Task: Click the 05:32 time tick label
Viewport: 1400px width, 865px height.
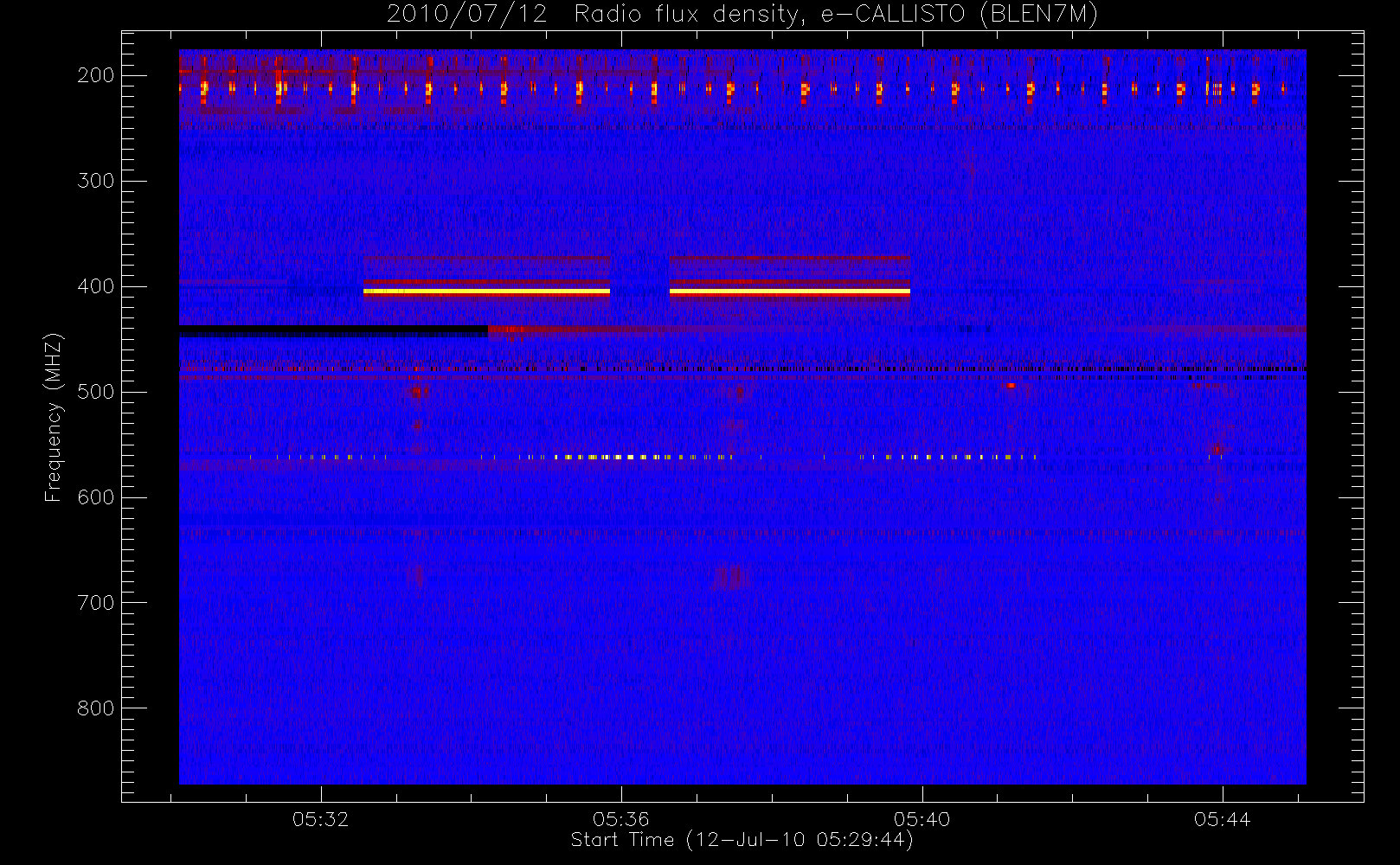Action: pyautogui.click(x=321, y=819)
